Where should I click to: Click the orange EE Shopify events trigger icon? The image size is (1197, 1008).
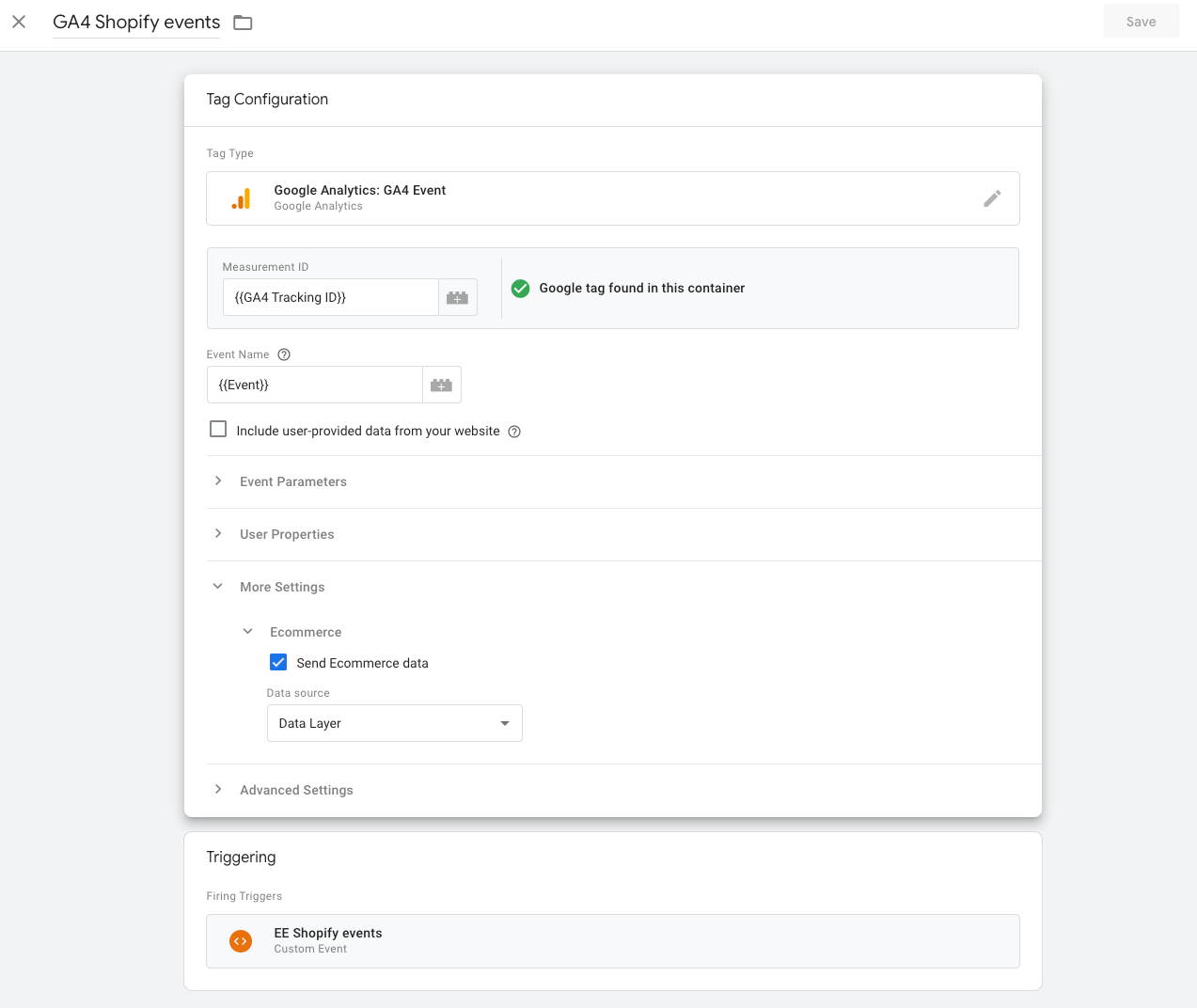pyautogui.click(x=241, y=940)
